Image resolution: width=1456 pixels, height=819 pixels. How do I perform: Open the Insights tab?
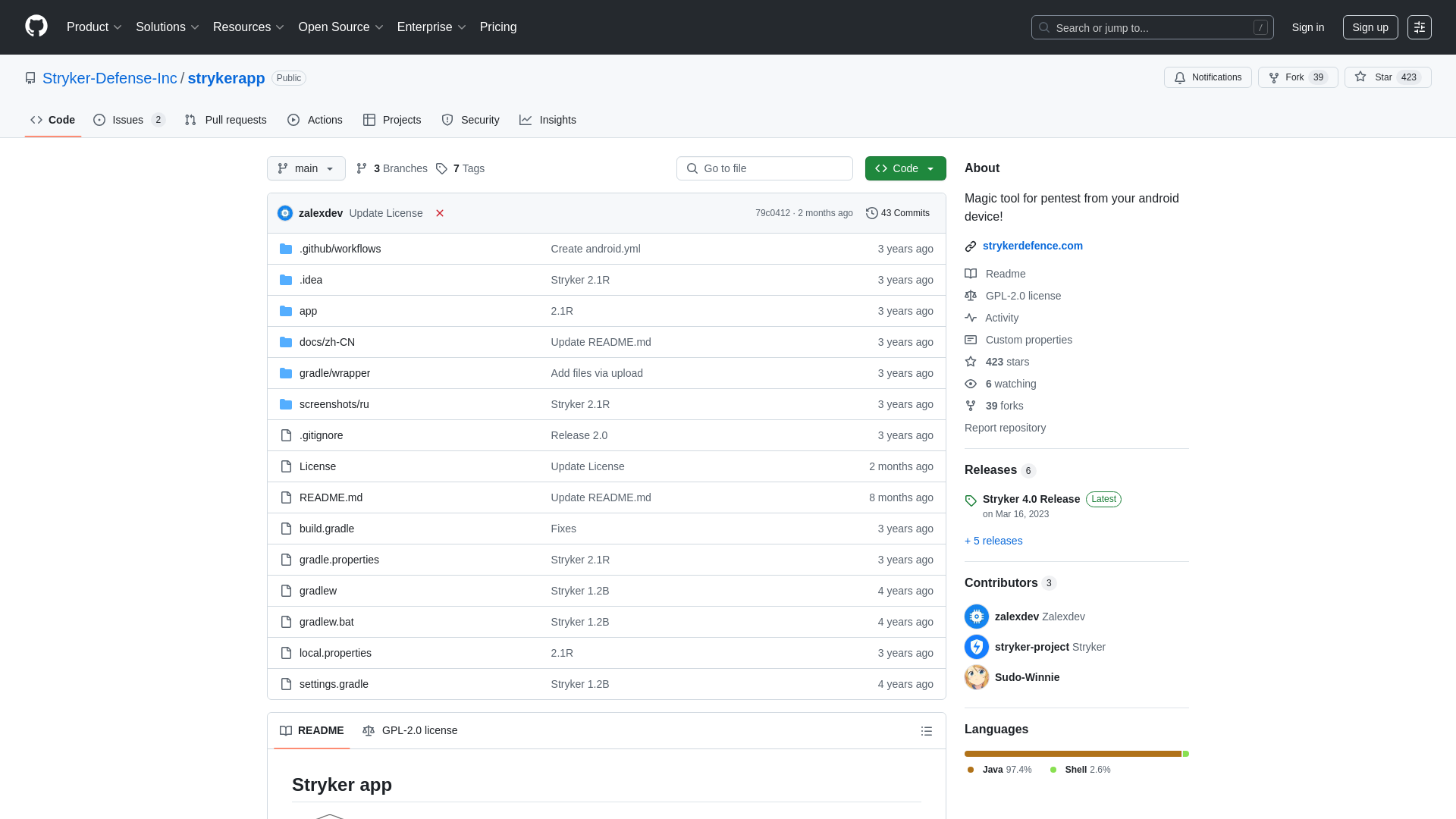pyautogui.click(x=548, y=120)
